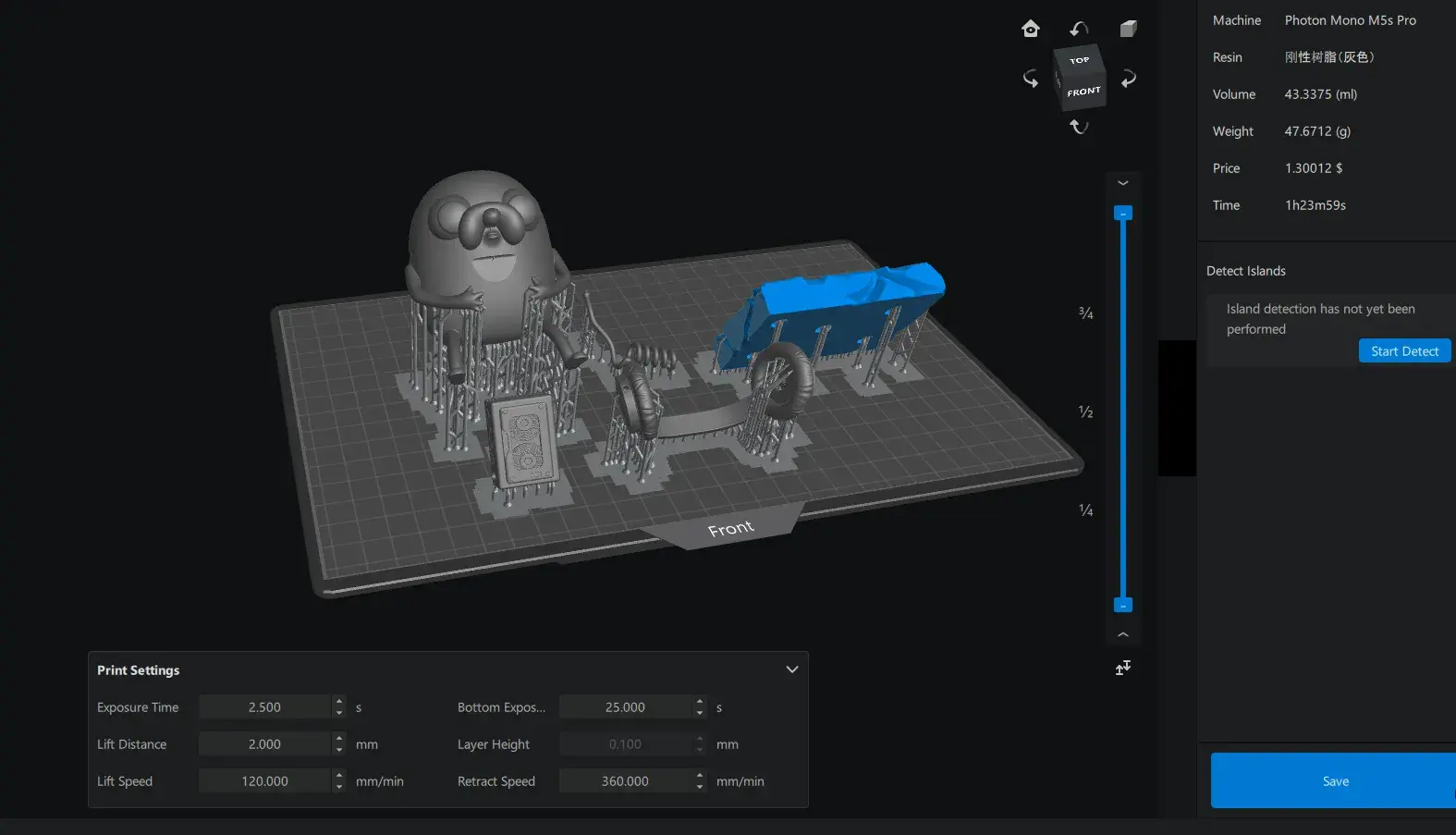Increase Exposure Time with up stepper
Image resolution: width=1456 pixels, height=835 pixels.
click(x=339, y=702)
